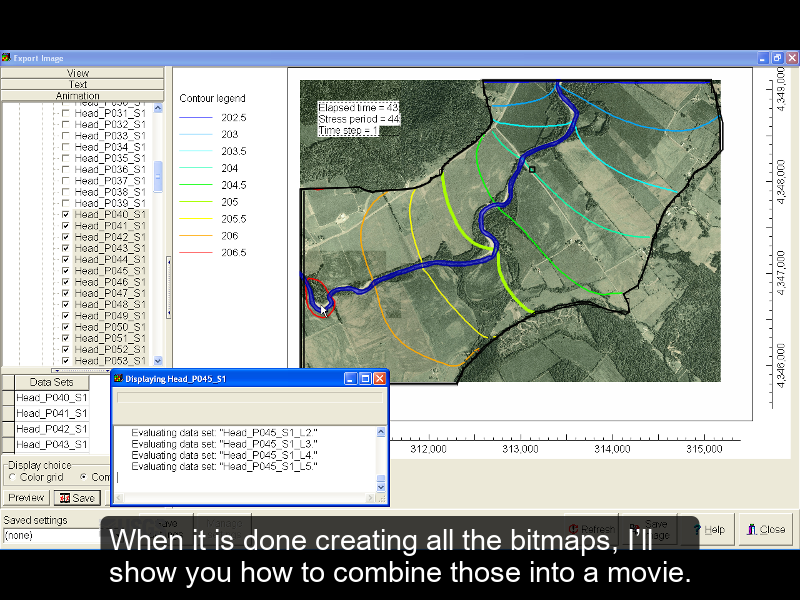The height and width of the screenshot is (600, 800).
Task: Click the Export Image title bar icon
Action: tap(8, 58)
